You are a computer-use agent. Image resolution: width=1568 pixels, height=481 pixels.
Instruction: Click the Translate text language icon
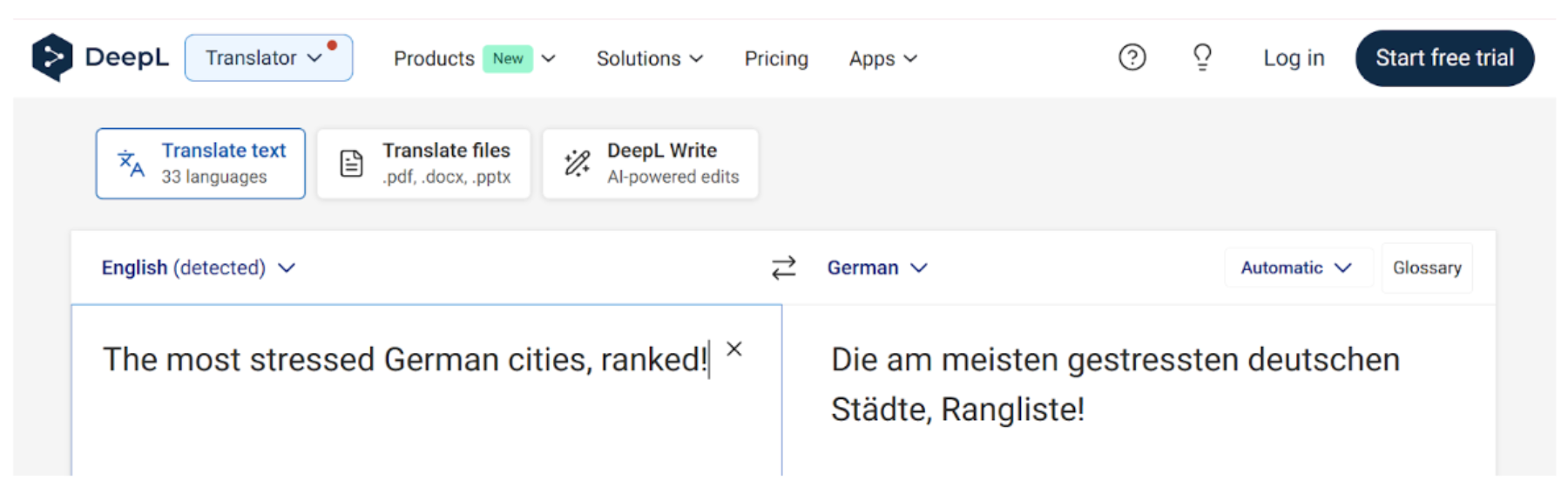tap(131, 163)
